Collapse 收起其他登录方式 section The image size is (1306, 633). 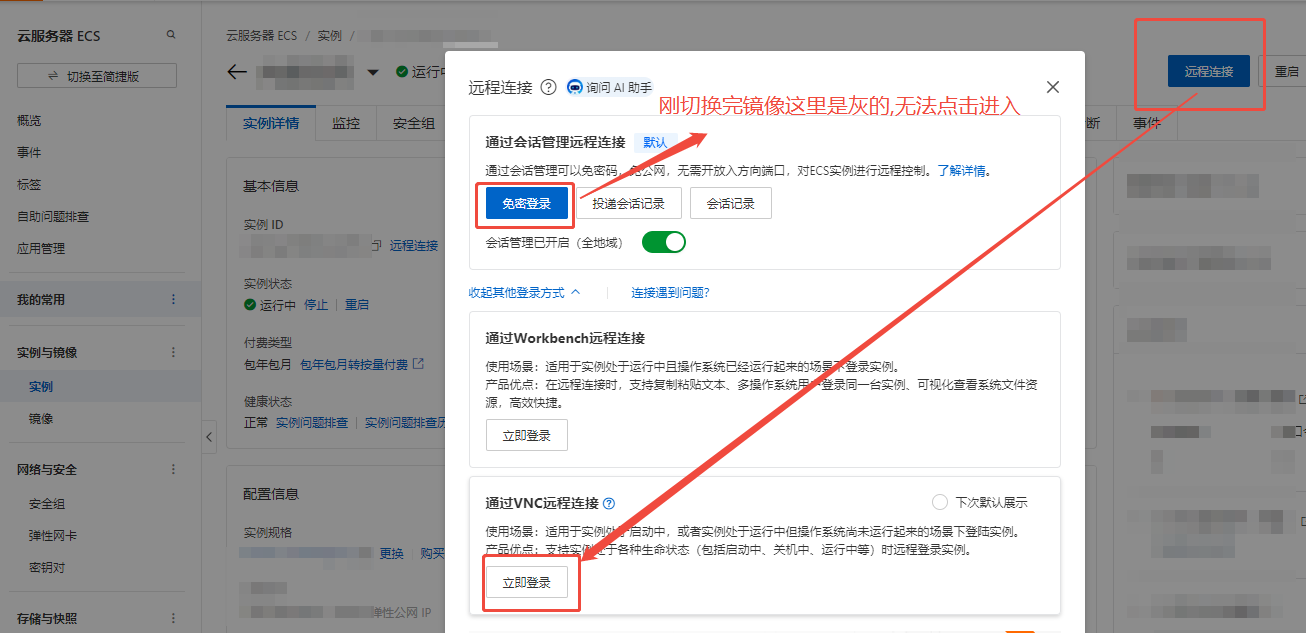(x=524, y=293)
